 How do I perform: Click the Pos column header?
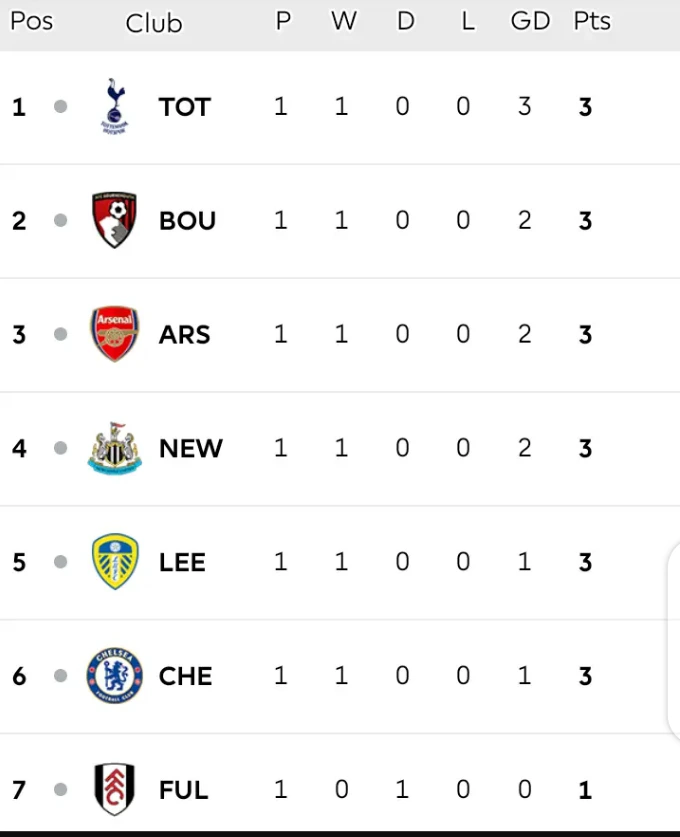click(31, 21)
